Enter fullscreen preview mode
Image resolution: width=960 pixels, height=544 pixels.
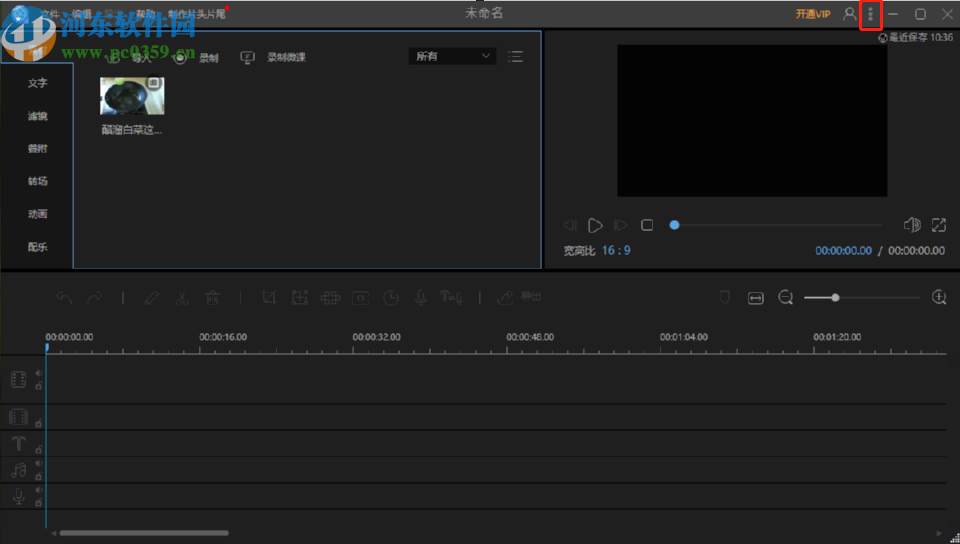click(939, 225)
